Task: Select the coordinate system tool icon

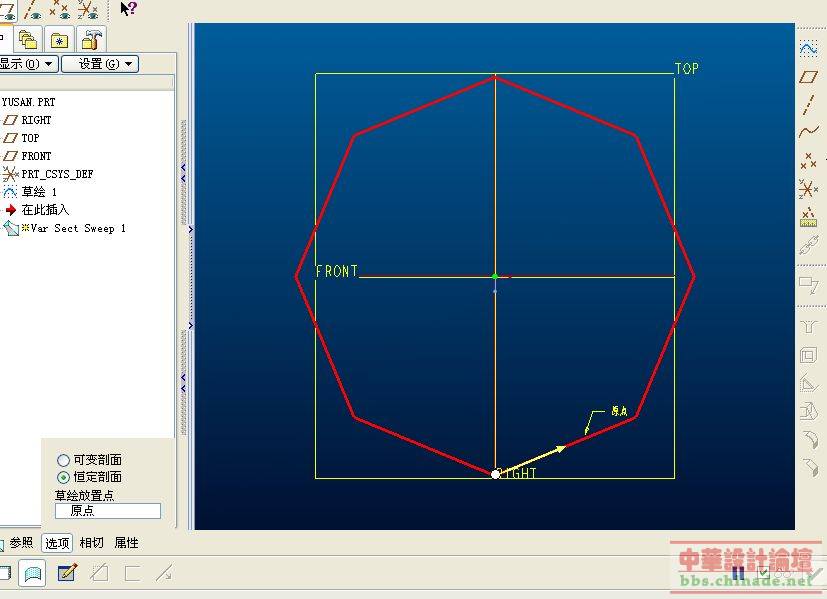Action: pyautogui.click(x=808, y=188)
